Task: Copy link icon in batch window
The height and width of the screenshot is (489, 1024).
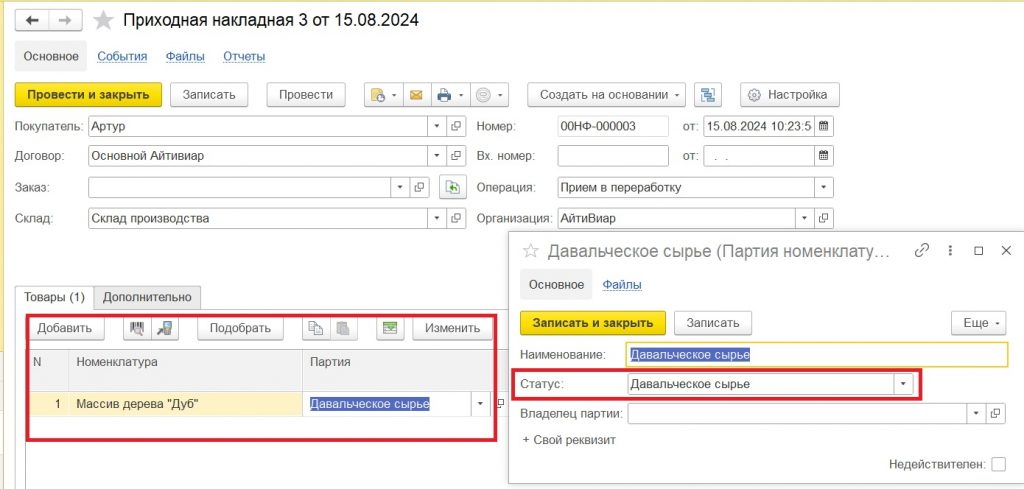Action: tap(921, 250)
